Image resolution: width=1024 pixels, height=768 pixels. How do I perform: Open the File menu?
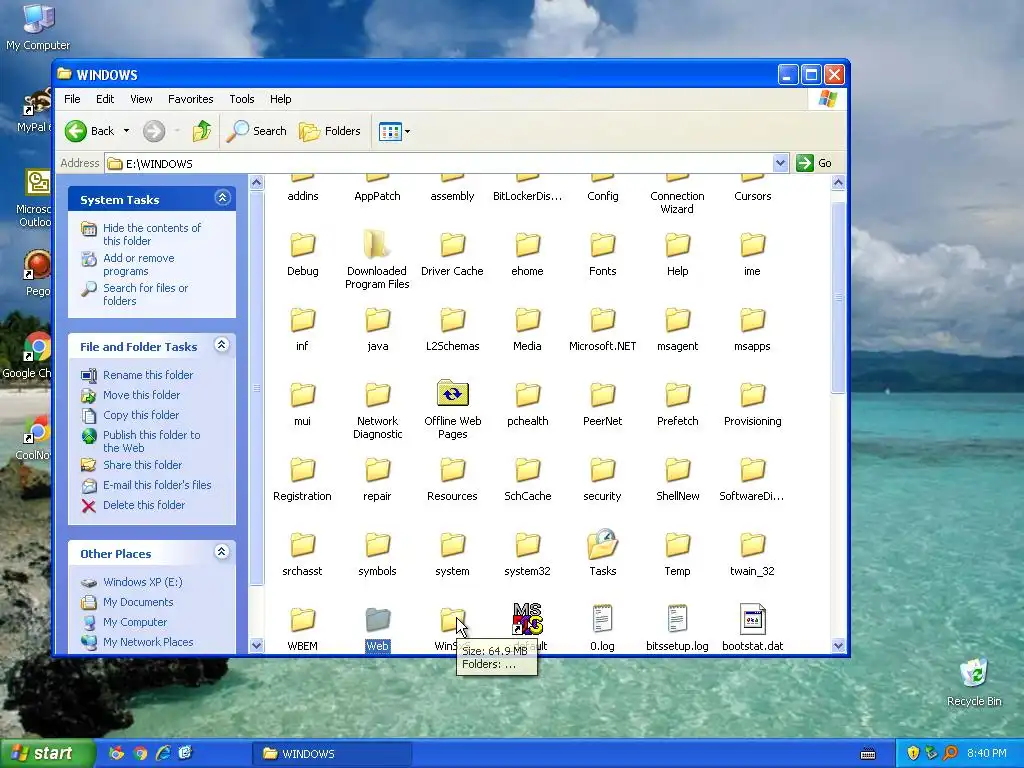pyautogui.click(x=72, y=99)
